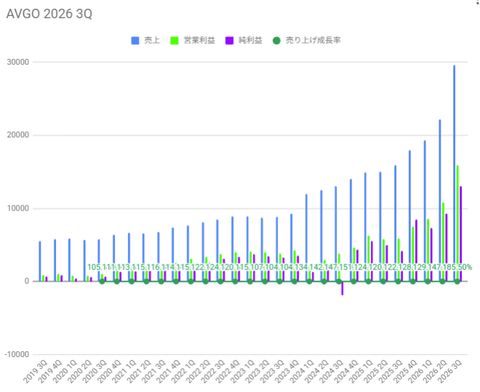This screenshot has height=392, width=480.
Task: Click the 2025 3Q x-axis label
Action: click(x=391, y=371)
